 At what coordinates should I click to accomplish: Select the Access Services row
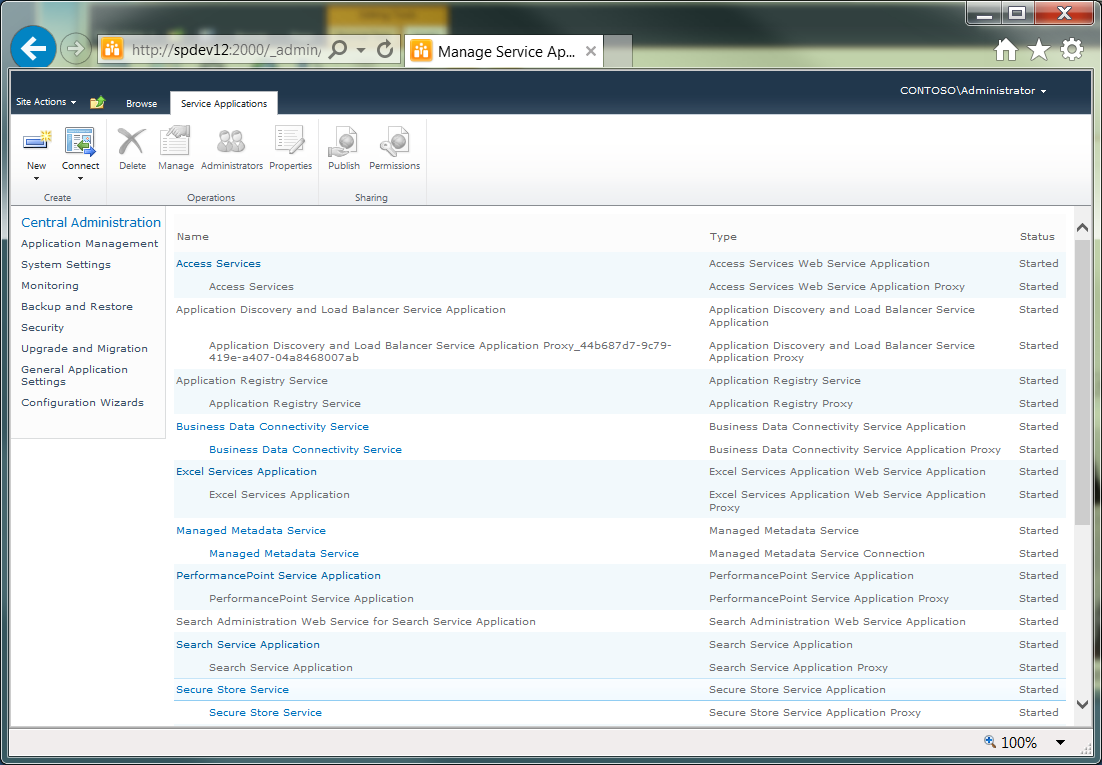(218, 263)
